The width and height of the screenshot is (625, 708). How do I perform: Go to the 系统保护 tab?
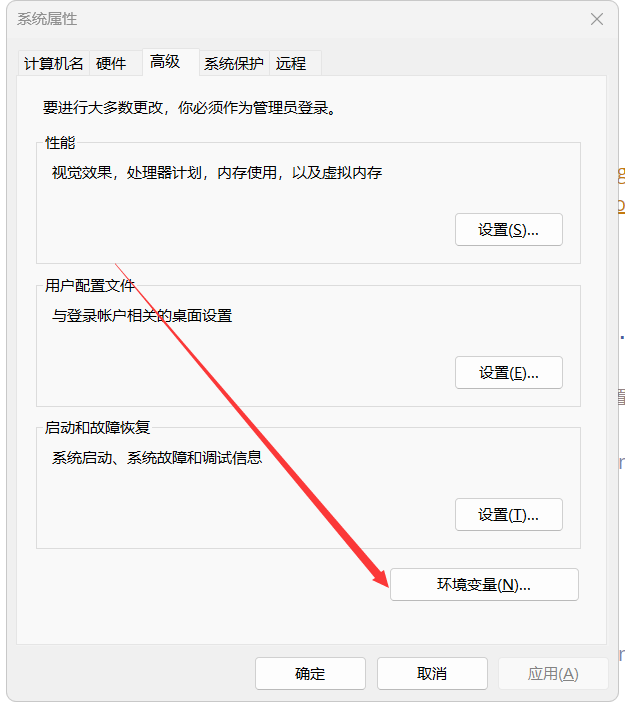tap(233, 63)
